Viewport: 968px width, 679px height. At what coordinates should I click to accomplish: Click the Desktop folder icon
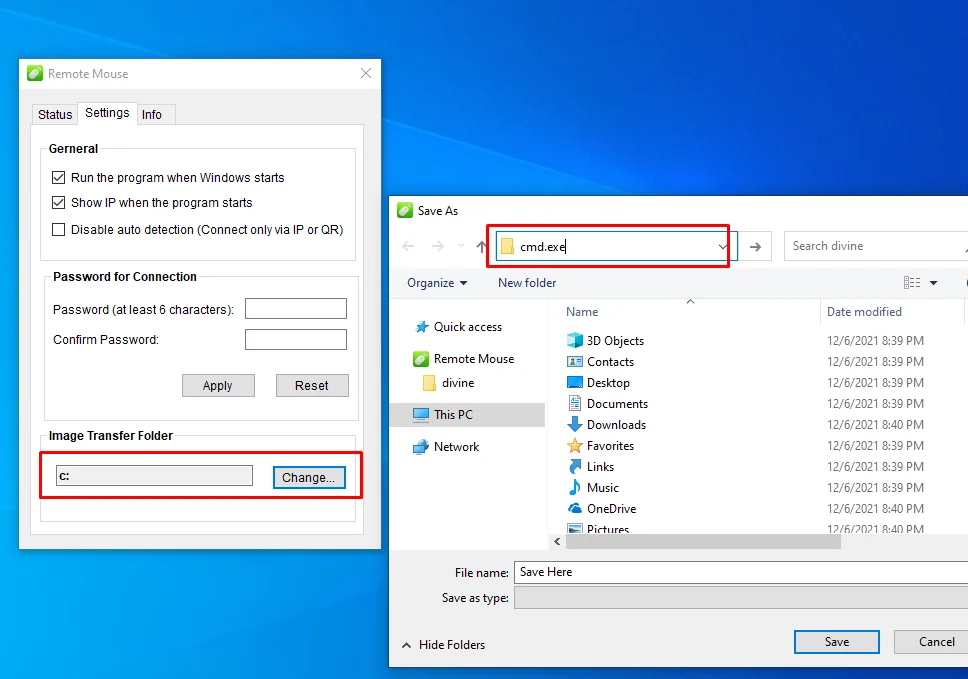575,383
